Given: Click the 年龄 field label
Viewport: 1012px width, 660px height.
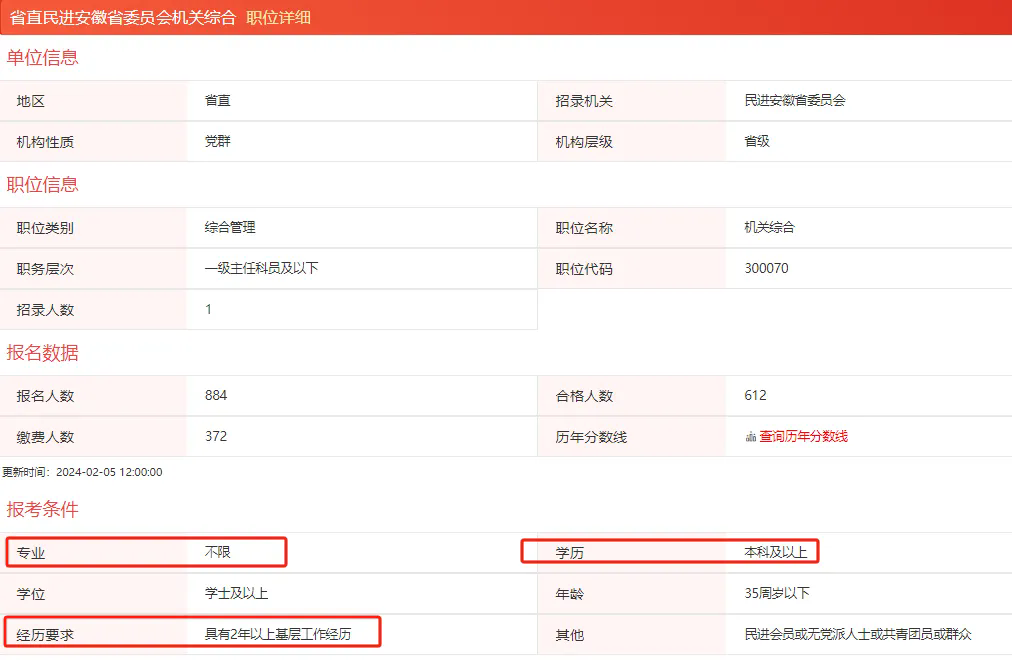Looking at the screenshot, I should [570, 594].
